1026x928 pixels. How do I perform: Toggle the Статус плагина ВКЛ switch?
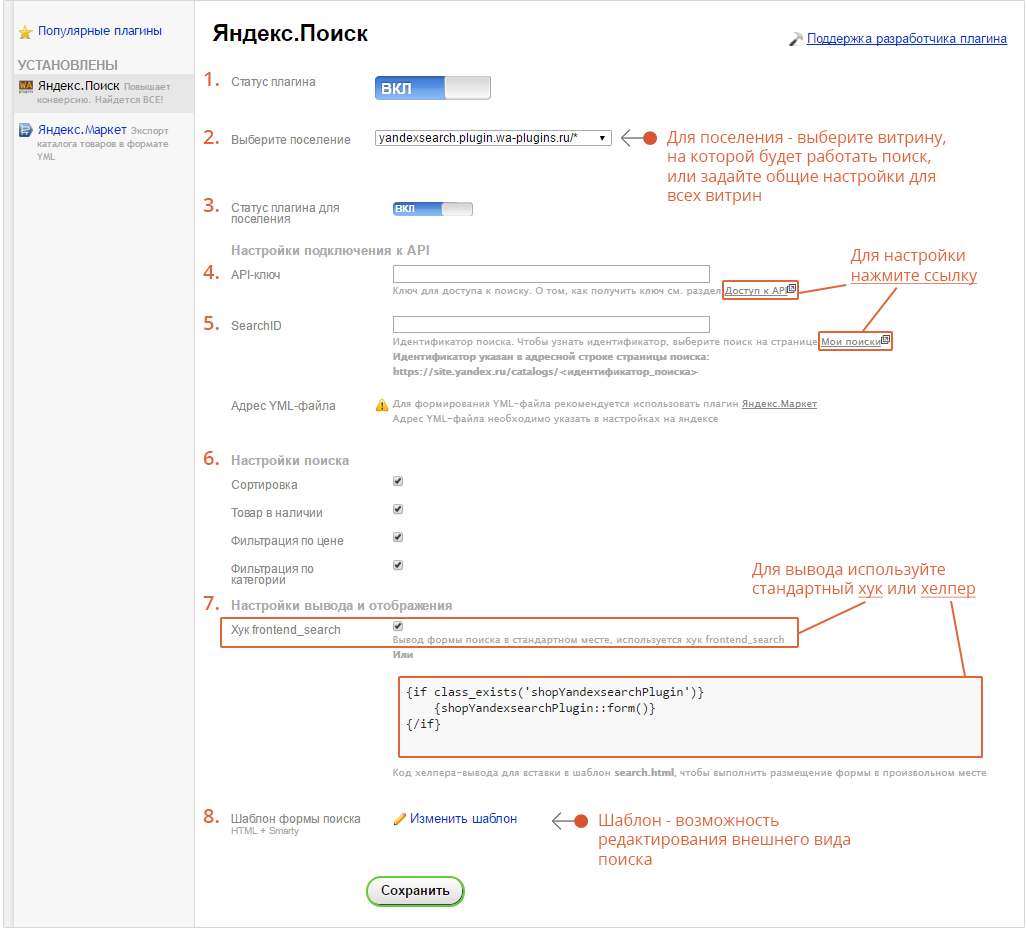pos(433,88)
